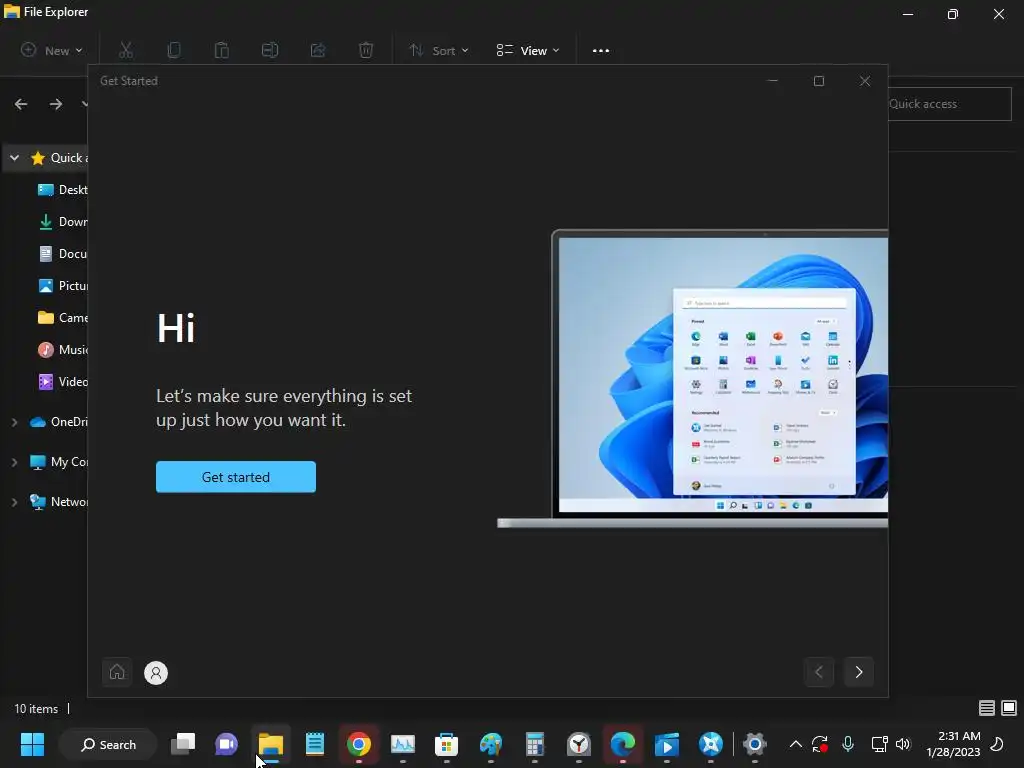
Task: Select Music folder in sidebar
Action: click(62, 349)
